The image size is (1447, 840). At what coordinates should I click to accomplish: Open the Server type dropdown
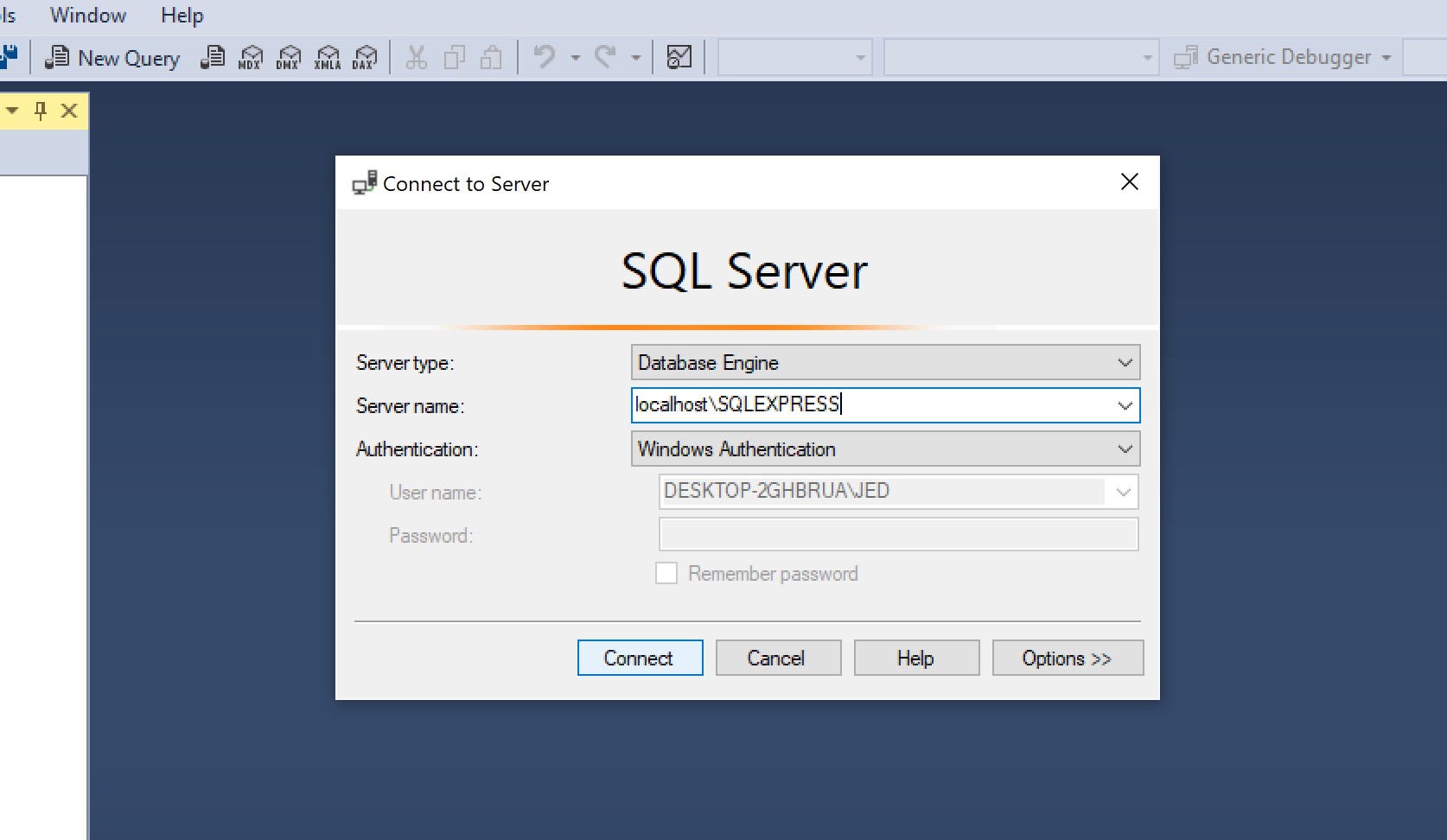click(1125, 362)
